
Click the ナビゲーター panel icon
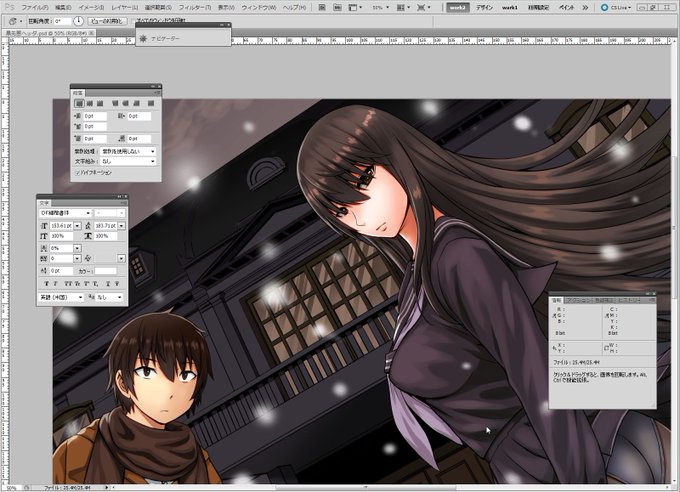(x=144, y=39)
